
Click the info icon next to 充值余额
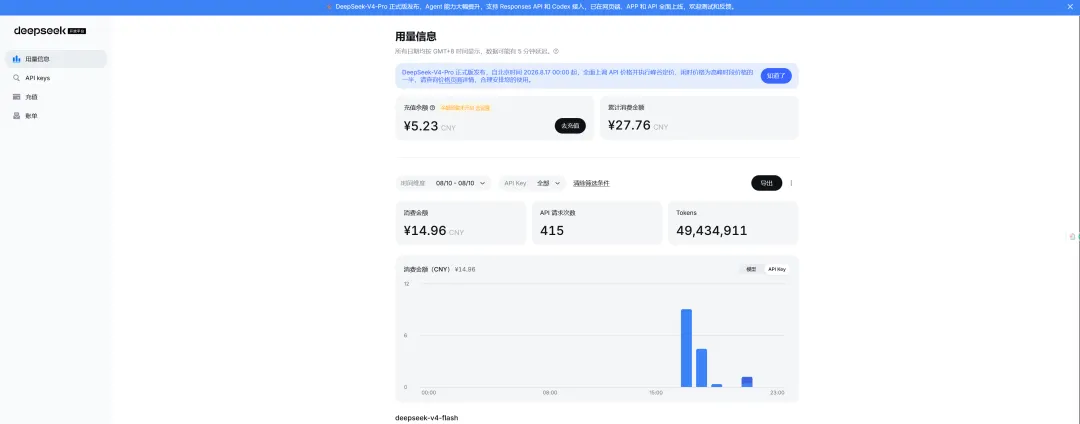click(x=433, y=107)
